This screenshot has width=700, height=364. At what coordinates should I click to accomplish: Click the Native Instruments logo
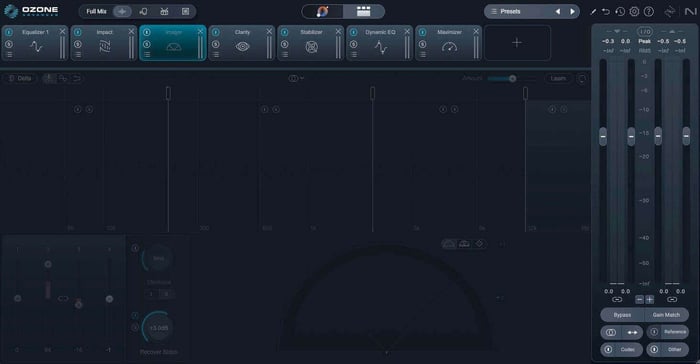pos(690,12)
